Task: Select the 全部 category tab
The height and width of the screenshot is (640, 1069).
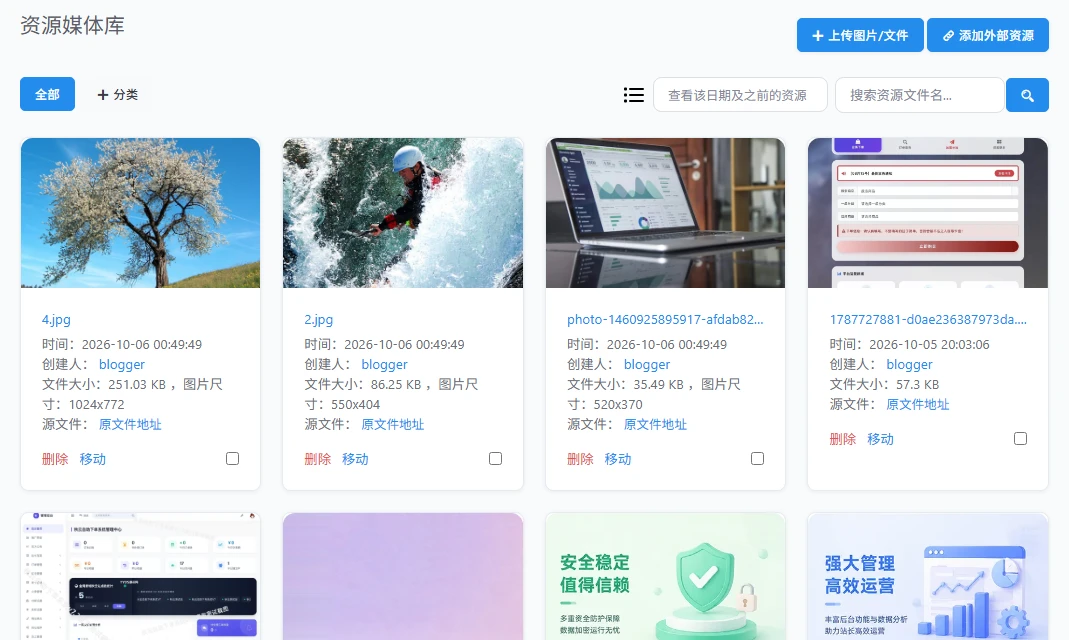Action: point(47,94)
